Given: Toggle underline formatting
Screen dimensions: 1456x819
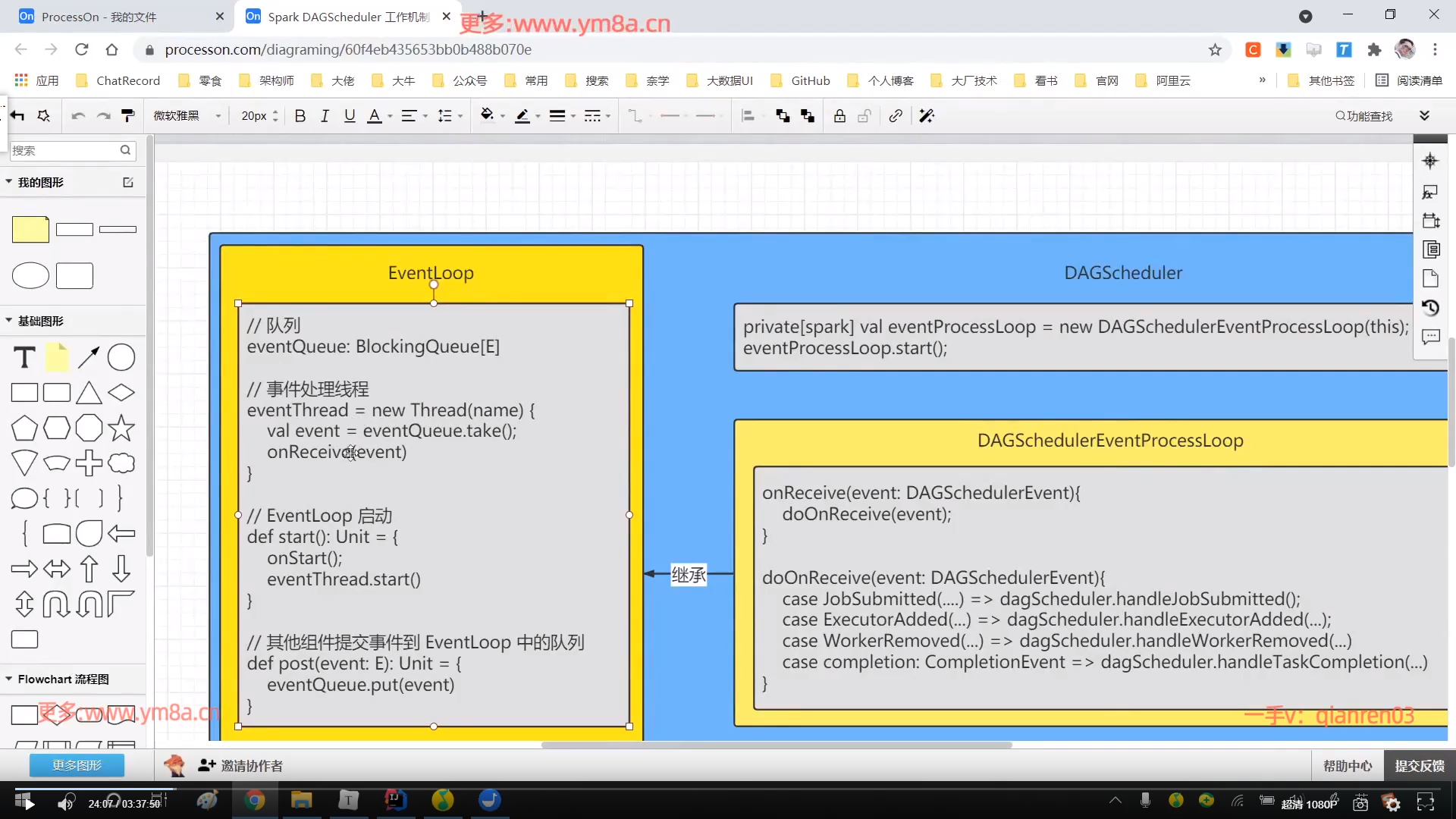Looking at the screenshot, I should tap(350, 116).
